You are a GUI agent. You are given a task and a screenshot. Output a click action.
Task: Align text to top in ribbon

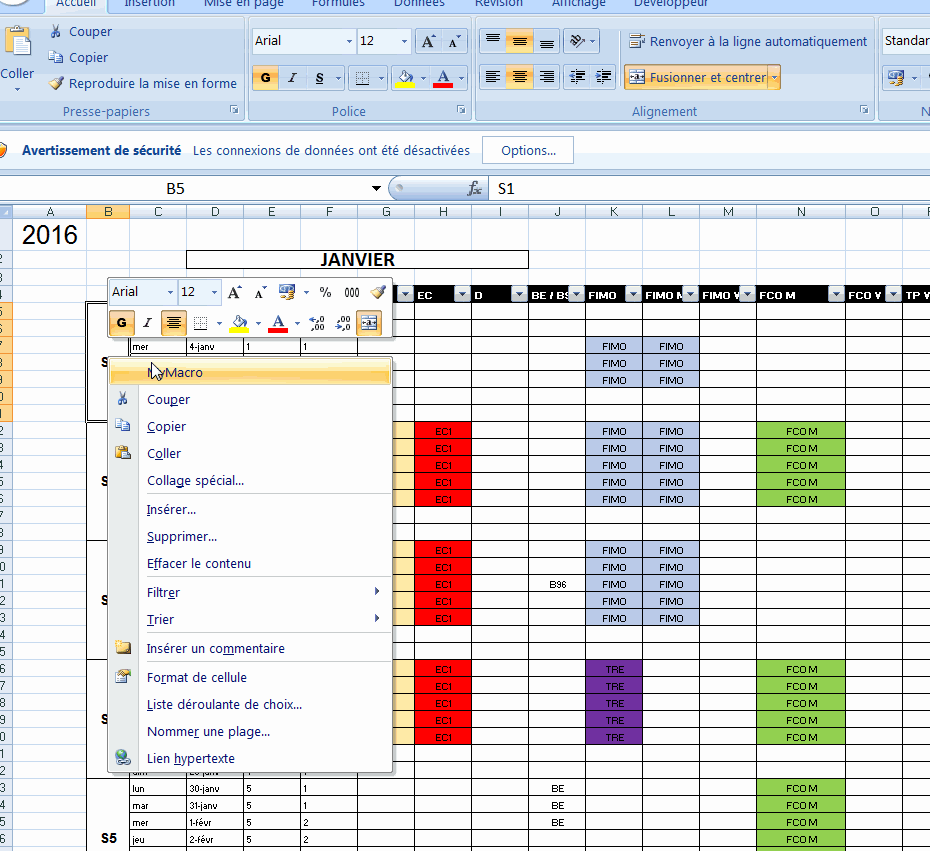click(x=492, y=41)
